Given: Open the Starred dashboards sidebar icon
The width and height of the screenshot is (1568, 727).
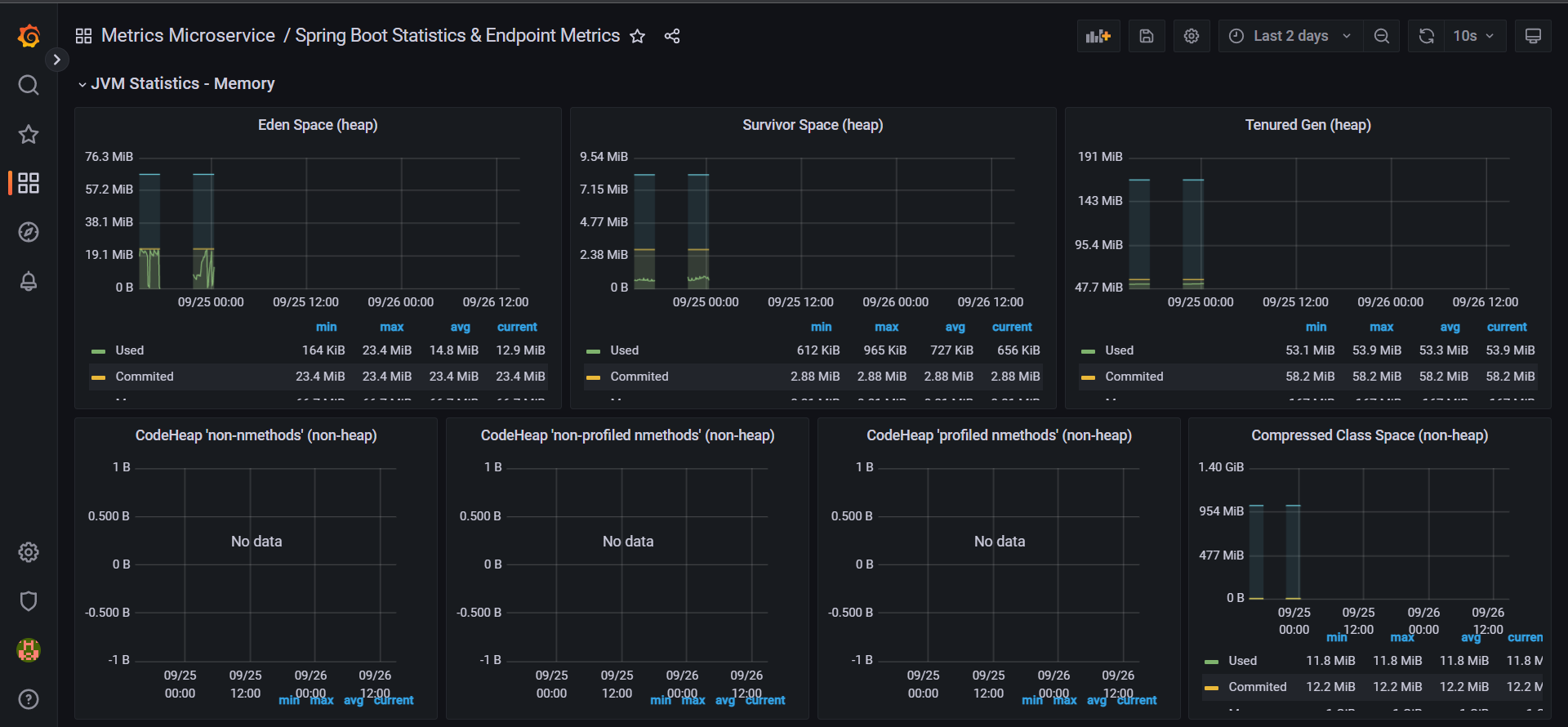Looking at the screenshot, I should coord(29,134).
